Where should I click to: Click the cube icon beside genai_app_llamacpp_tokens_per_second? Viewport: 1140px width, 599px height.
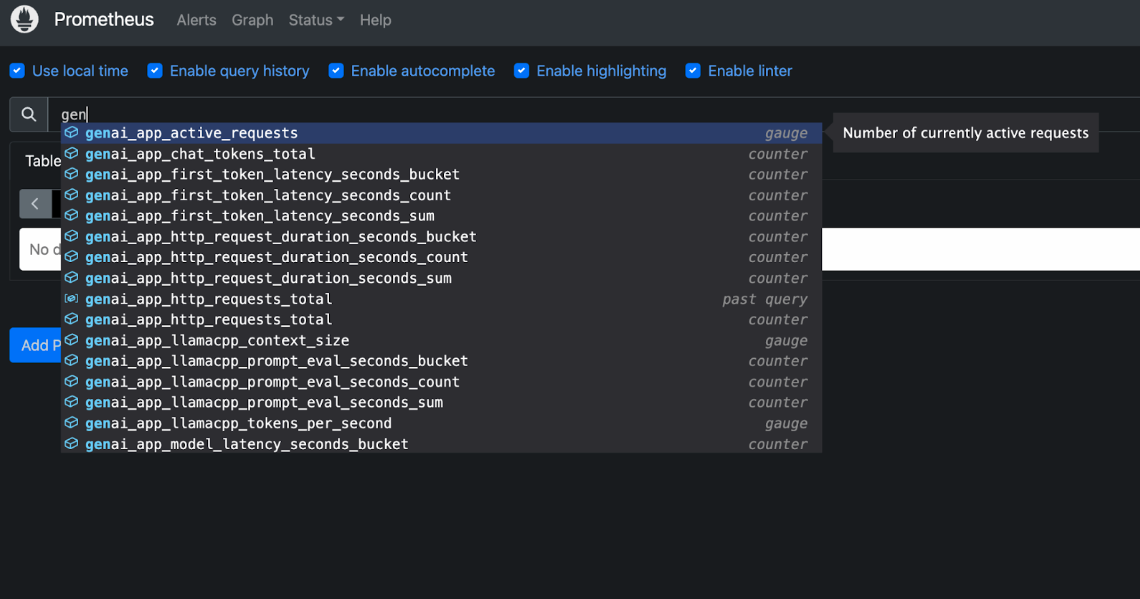71,424
